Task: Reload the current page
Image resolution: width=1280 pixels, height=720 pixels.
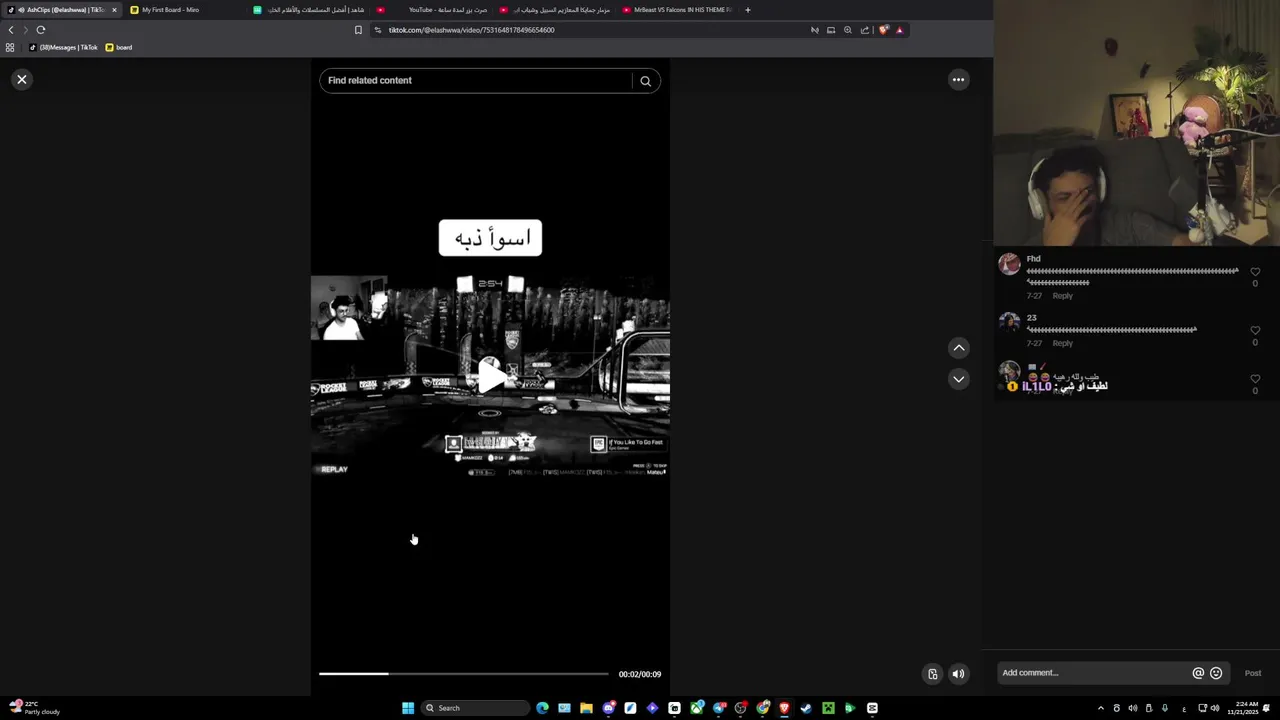Action: 41,30
